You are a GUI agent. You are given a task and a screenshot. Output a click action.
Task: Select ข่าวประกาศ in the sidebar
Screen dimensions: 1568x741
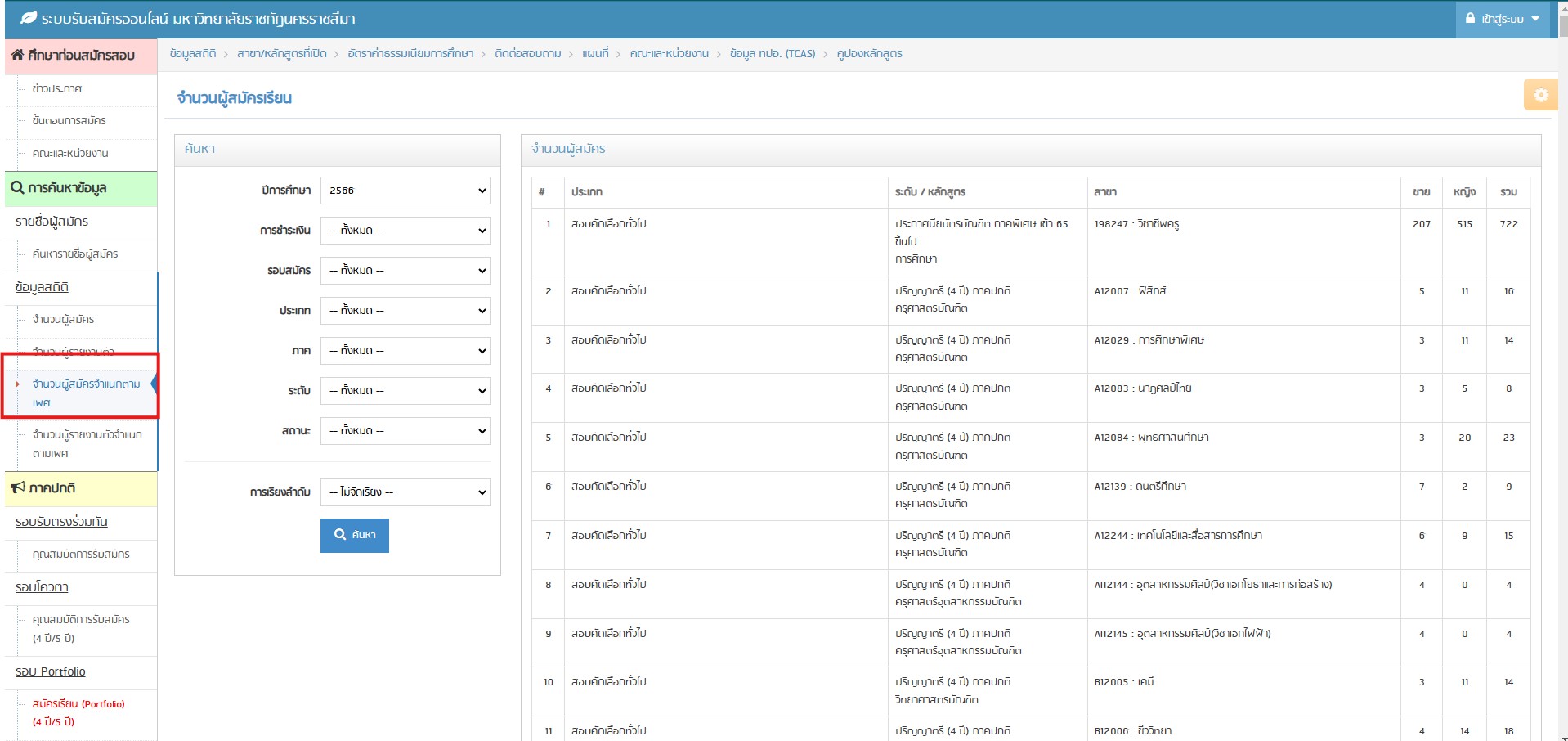click(57, 88)
